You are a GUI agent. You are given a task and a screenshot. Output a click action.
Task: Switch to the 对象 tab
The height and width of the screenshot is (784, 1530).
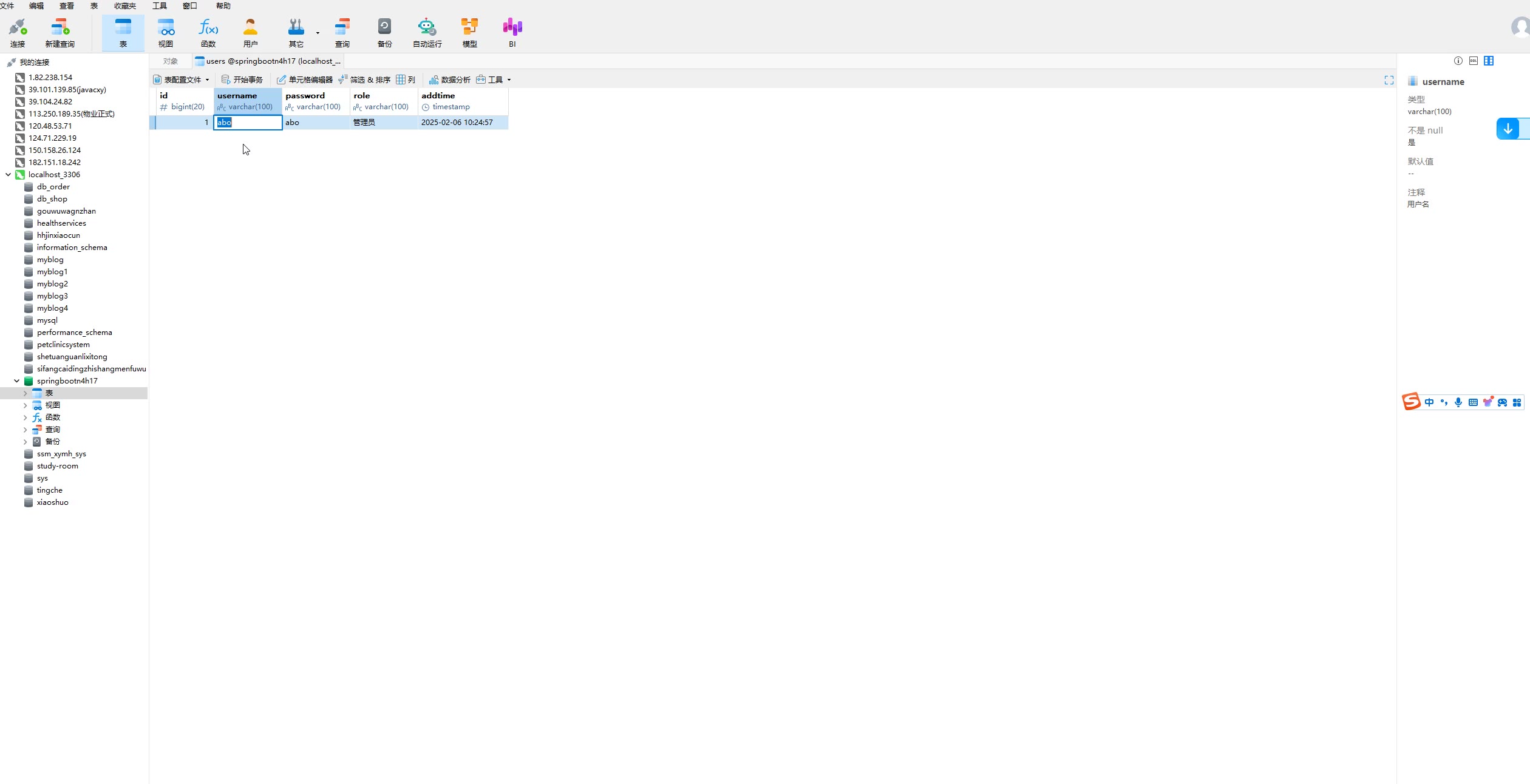click(x=171, y=61)
